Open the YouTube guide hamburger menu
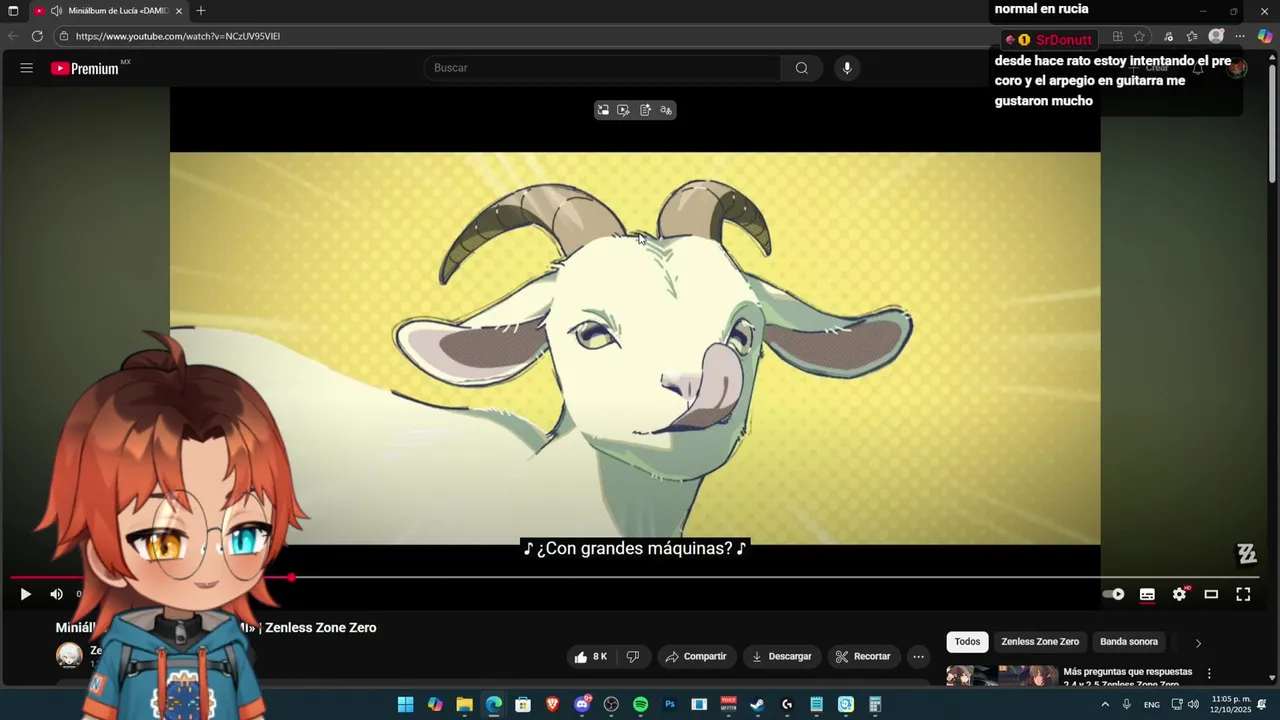The width and height of the screenshot is (1280, 720). click(27, 68)
